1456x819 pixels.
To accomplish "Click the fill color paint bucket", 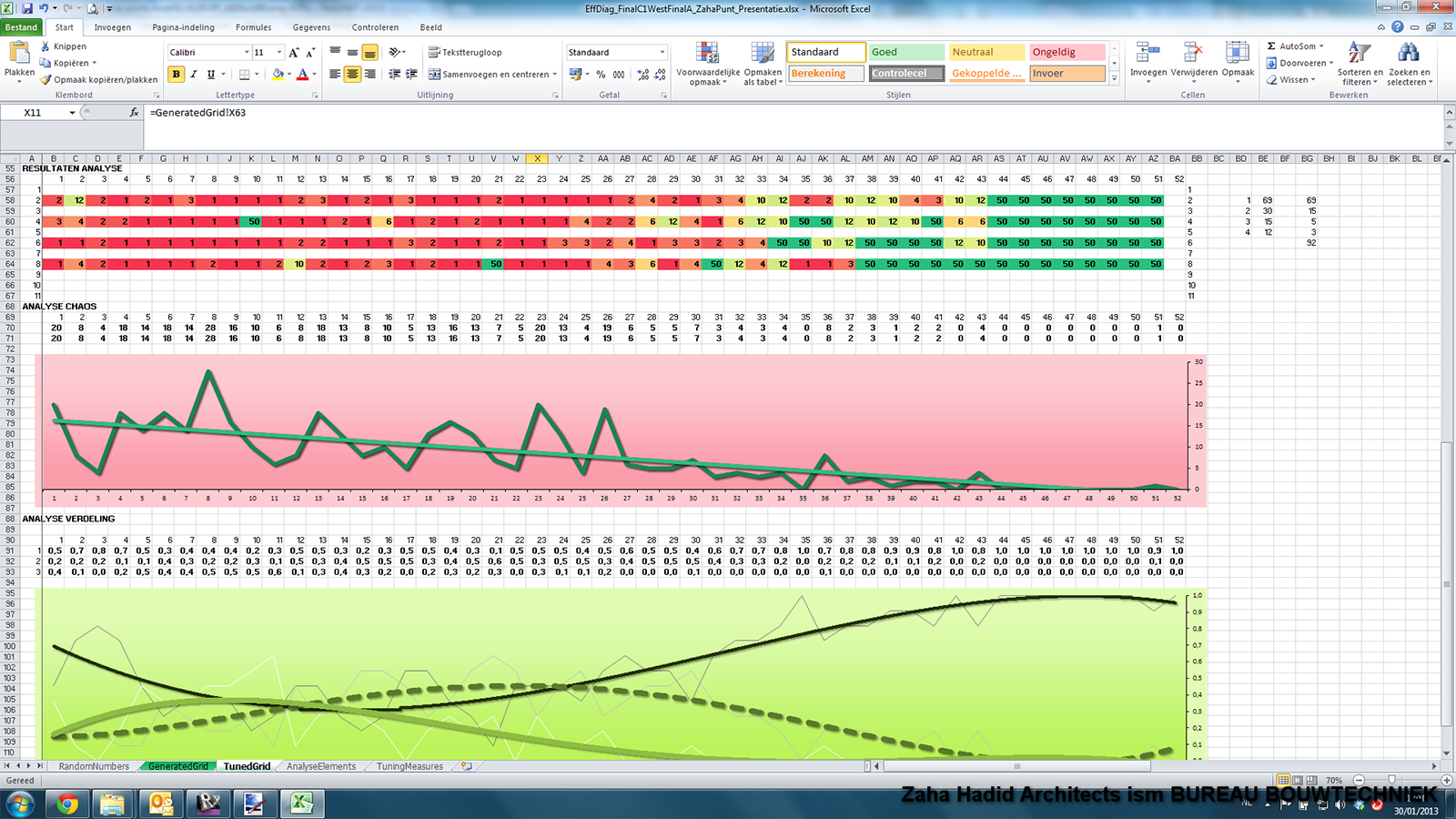I will [x=278, y=75].
